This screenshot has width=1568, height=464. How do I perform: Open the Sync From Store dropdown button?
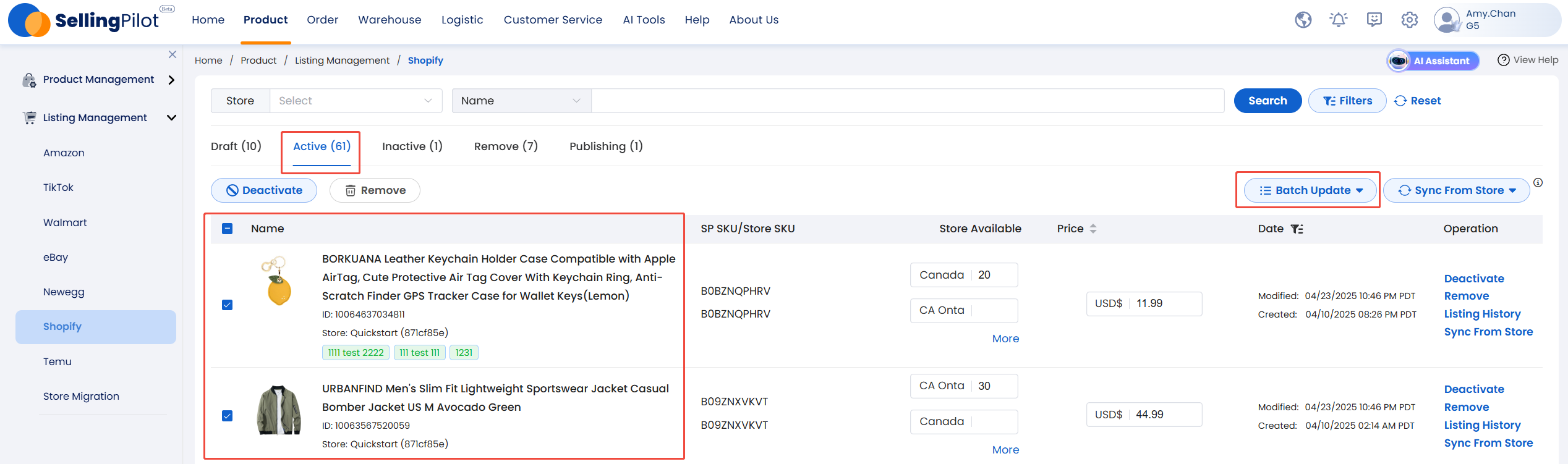pyautogui.click(x=1456, y=190)
